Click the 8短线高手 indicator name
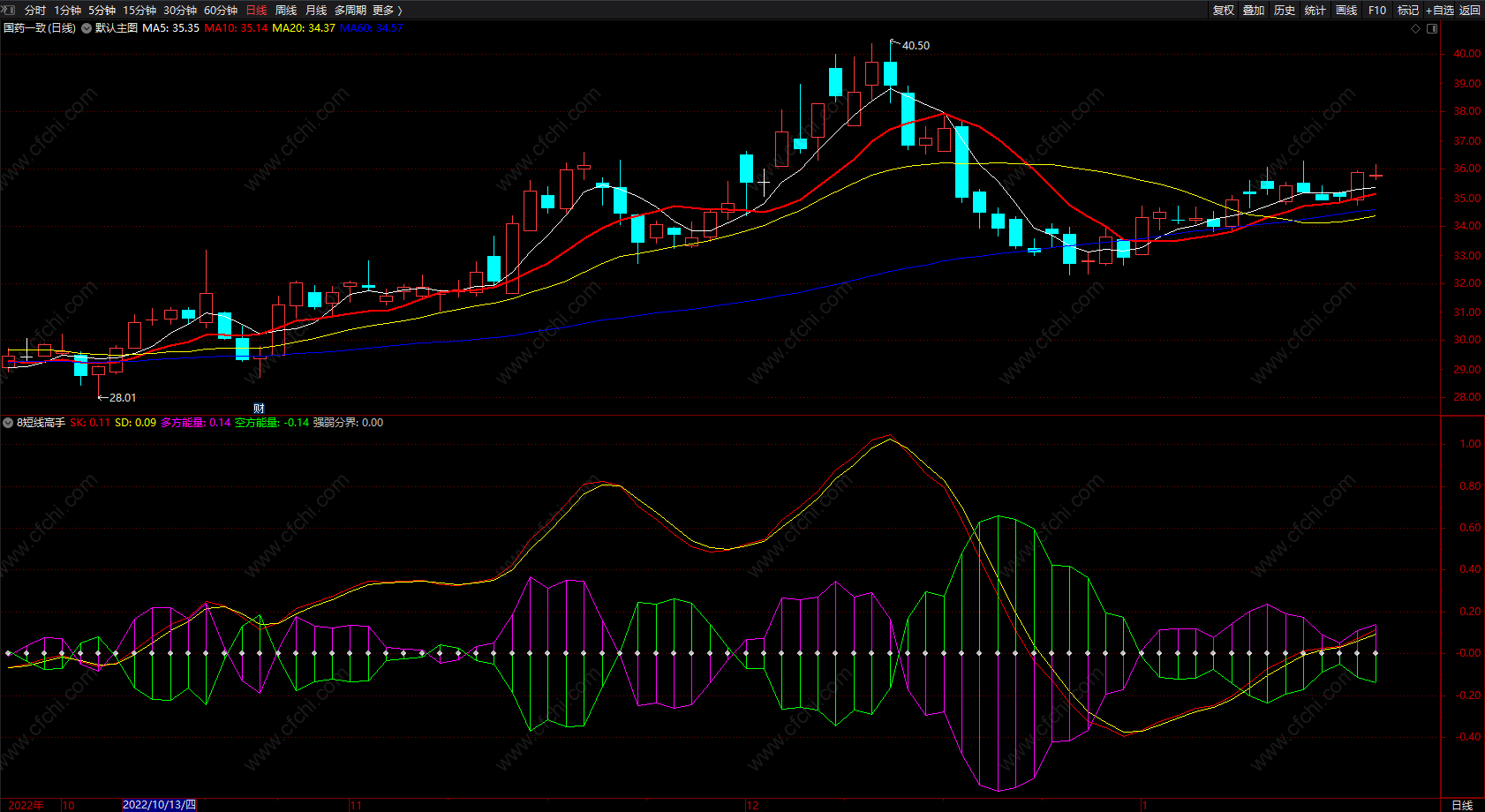 [41, 423]
